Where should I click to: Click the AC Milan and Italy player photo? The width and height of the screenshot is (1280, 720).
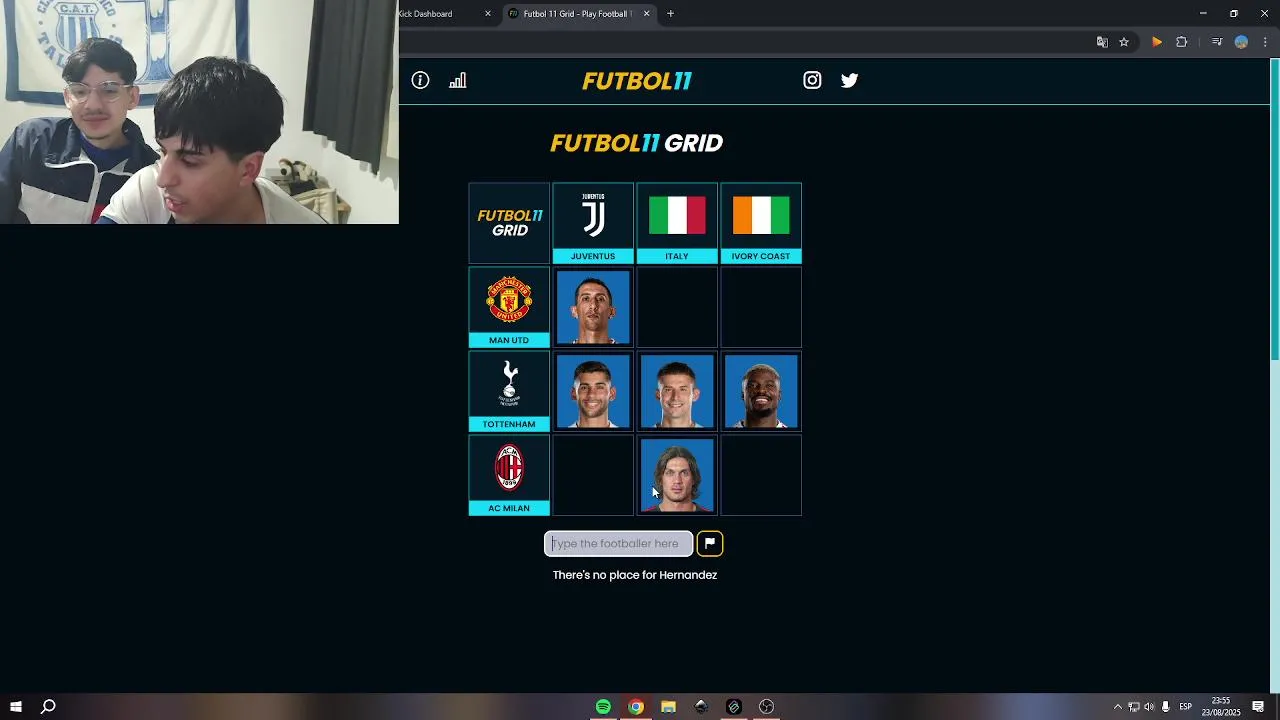pyautogui.click(x=677, y=475)
